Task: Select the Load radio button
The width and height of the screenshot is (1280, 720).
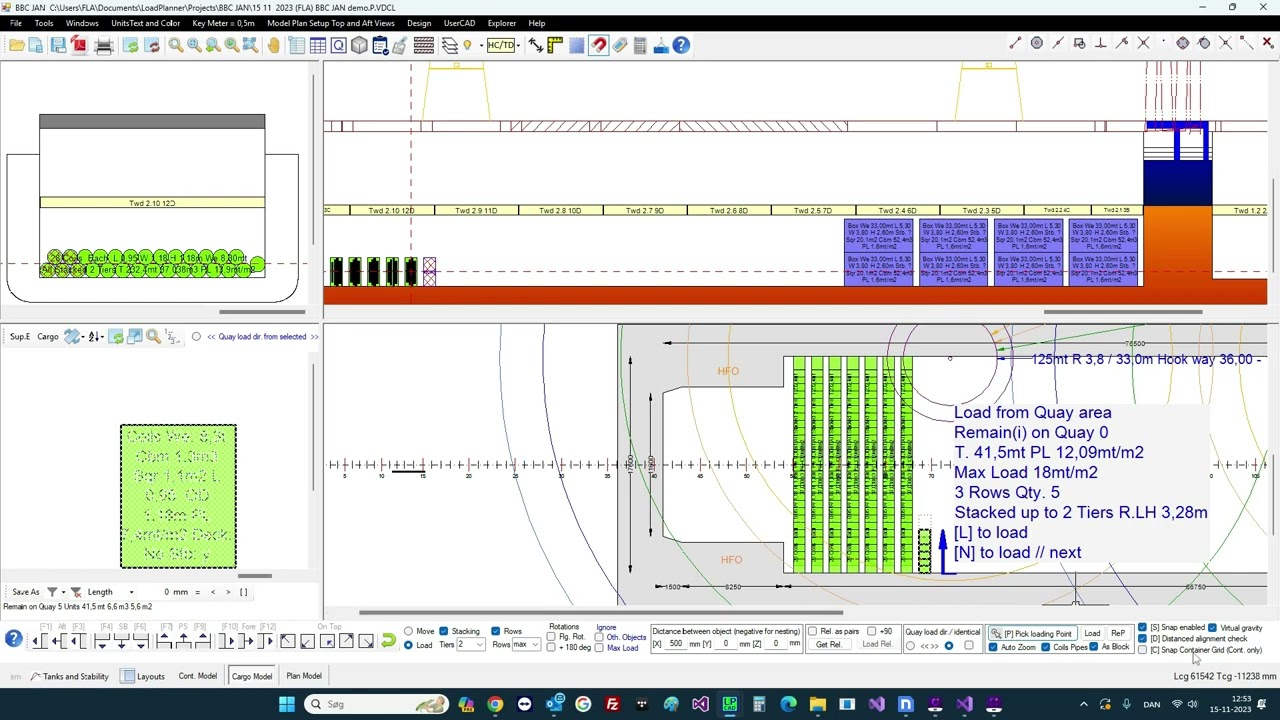Action: 408,645
